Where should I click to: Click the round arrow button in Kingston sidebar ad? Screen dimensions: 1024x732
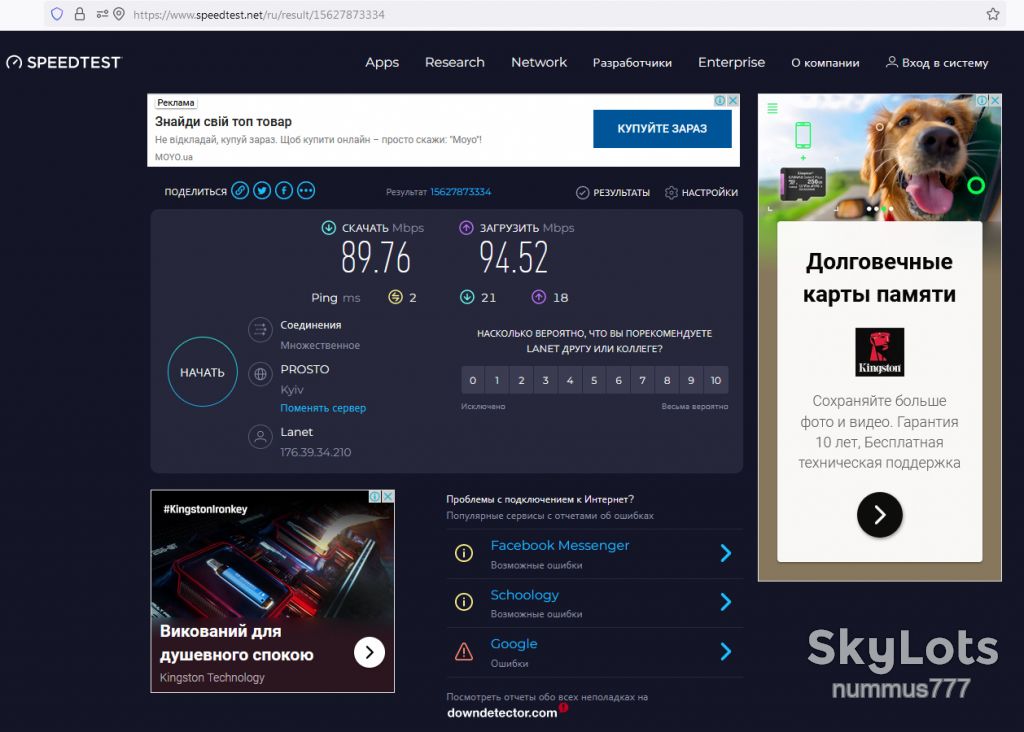click(x=880, y=515)
